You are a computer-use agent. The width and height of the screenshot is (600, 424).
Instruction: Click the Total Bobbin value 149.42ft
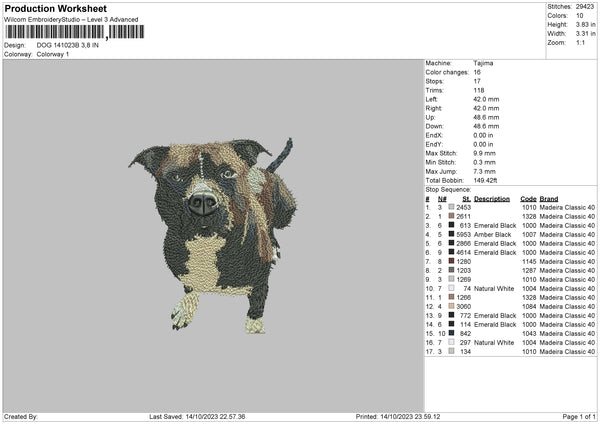488,180
